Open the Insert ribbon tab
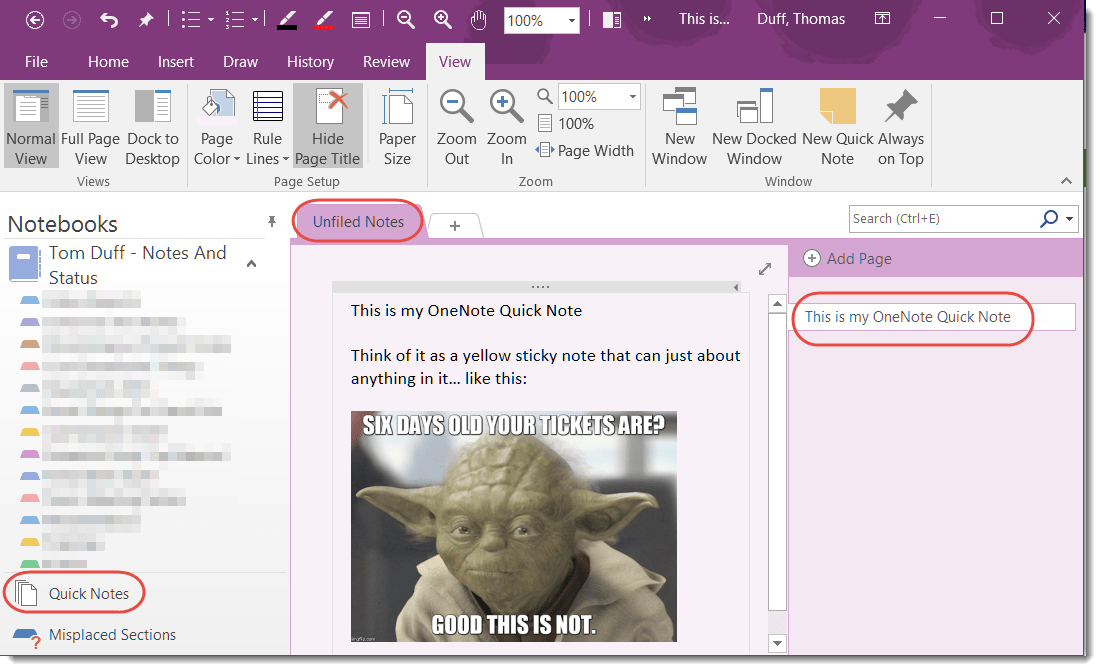 (x=176, y=62)
